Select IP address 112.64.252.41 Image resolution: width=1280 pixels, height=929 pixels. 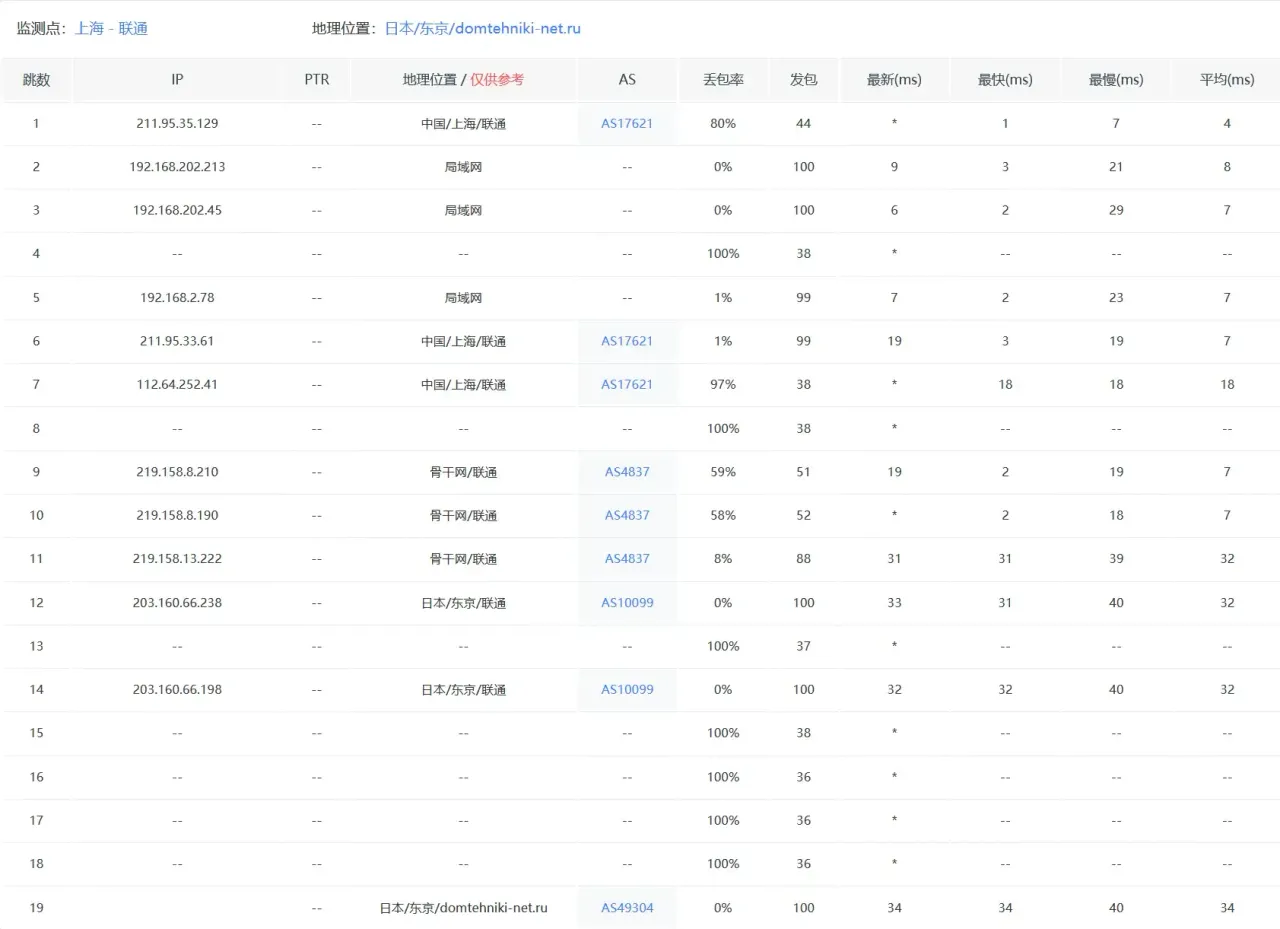[177, 385]
